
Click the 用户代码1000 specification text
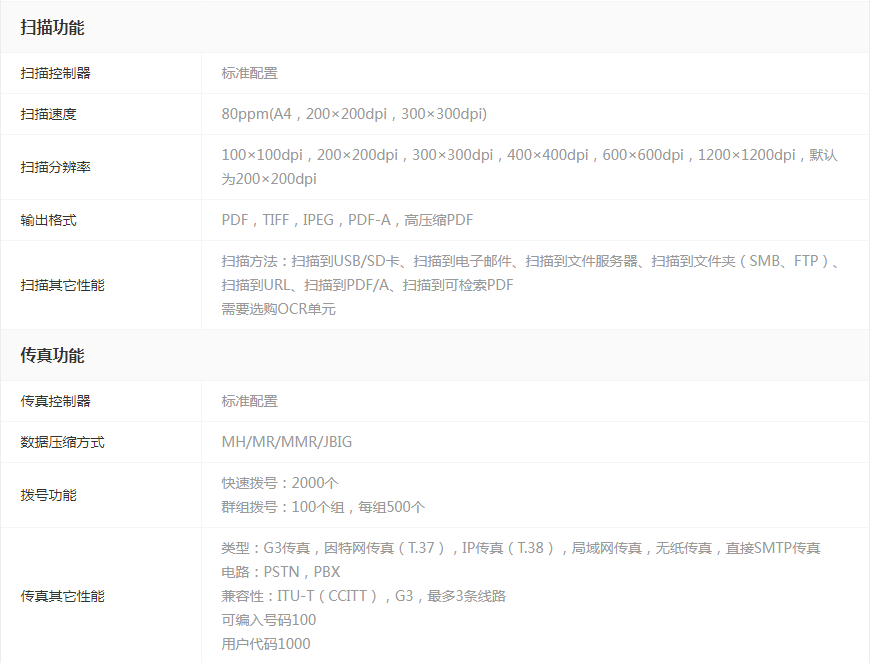[263, 642]
